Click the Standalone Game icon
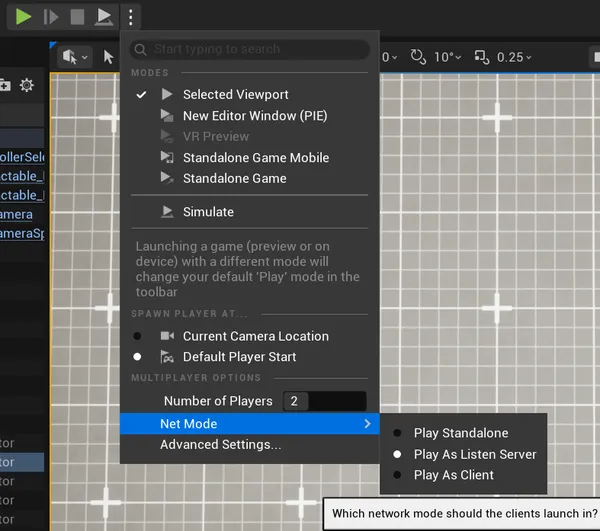This screenshot has width=600, height=531. 167,178
